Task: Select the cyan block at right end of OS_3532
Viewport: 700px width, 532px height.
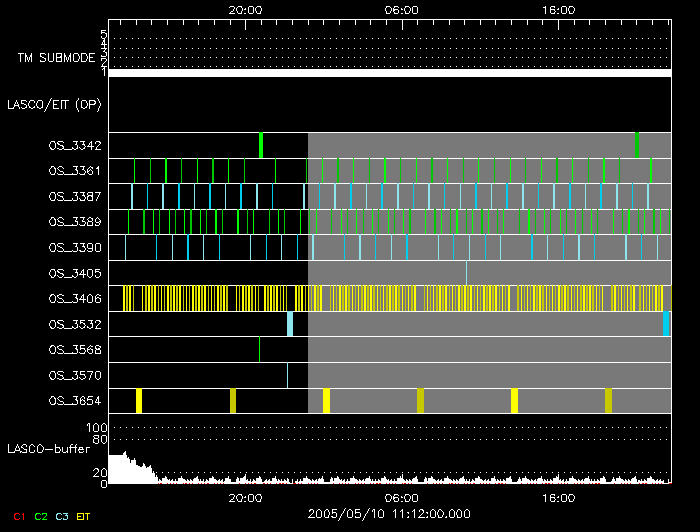Action: click(x=666, y=324)
